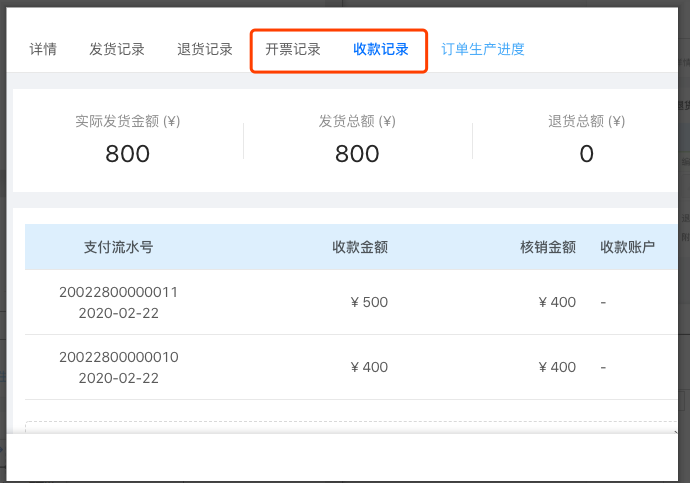Screen dimensions: 690x483
Task: Switch to 退货记录 tab
Action: (205, 49)
